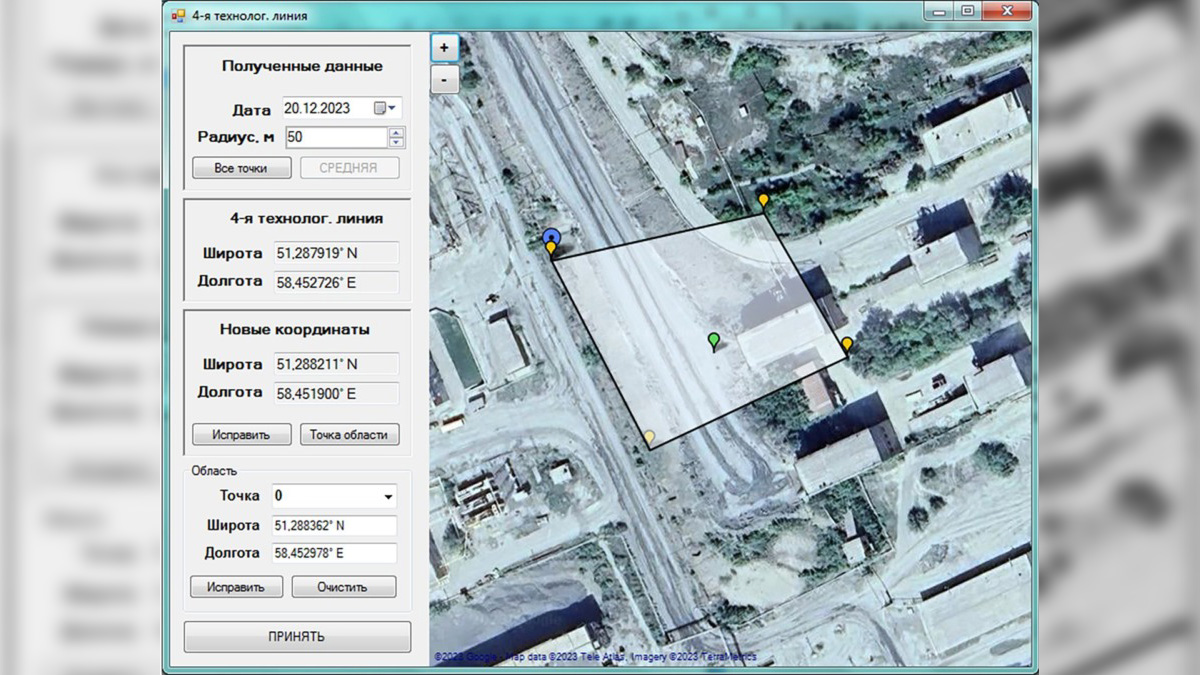Increase the Радиус value with up arrow

397,132
